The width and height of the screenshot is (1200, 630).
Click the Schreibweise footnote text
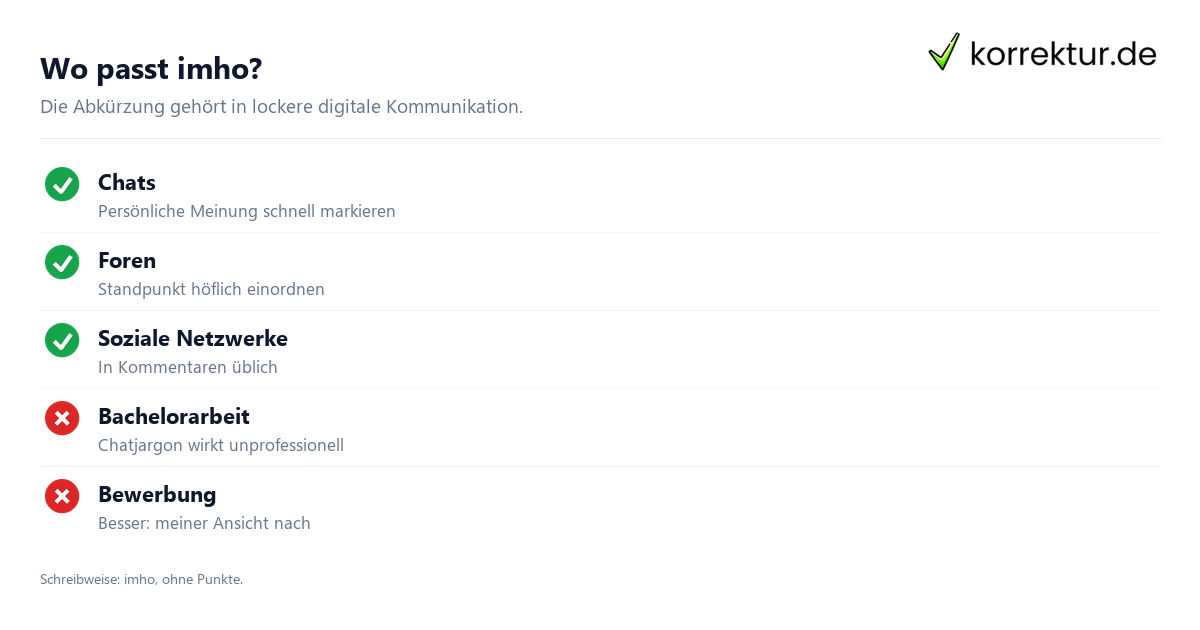[141, 579]
